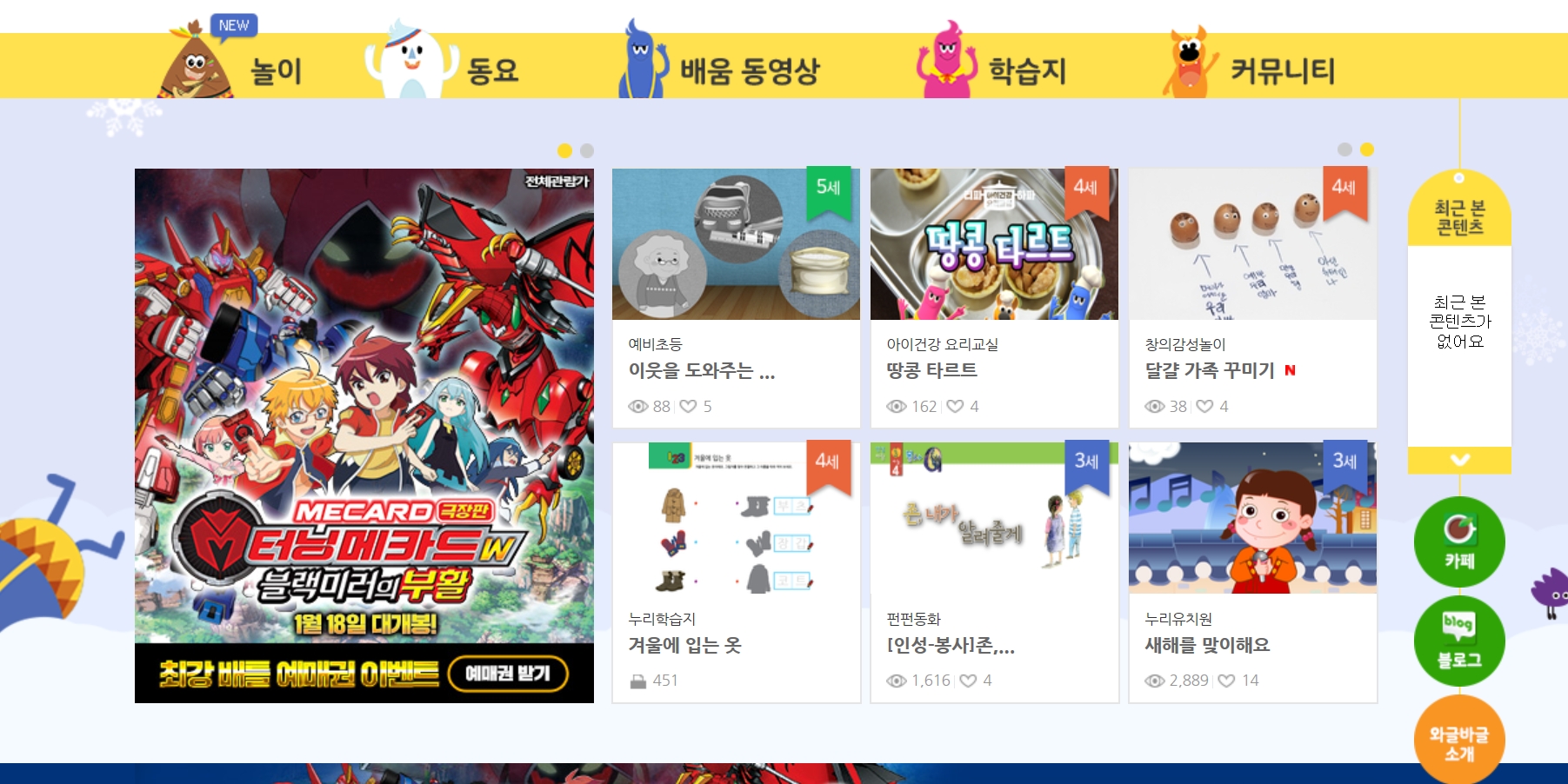
Task: Click the pink monster icon for 학습지
Action: (x=946, y=61)
